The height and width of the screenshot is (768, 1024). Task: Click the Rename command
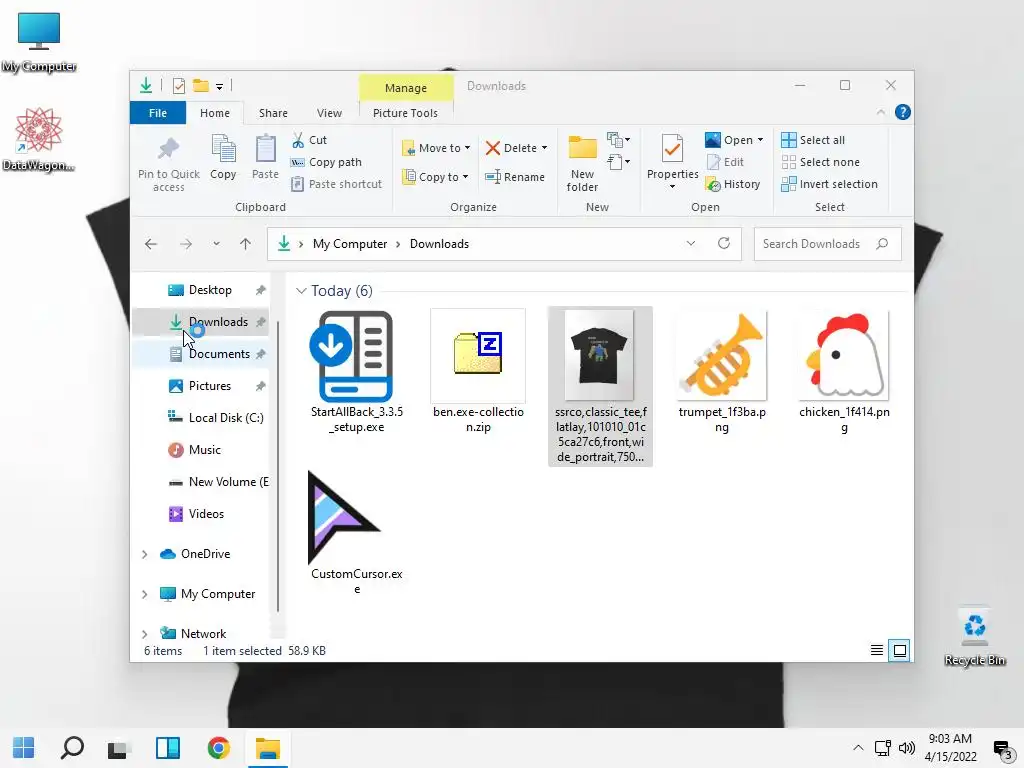515,177
